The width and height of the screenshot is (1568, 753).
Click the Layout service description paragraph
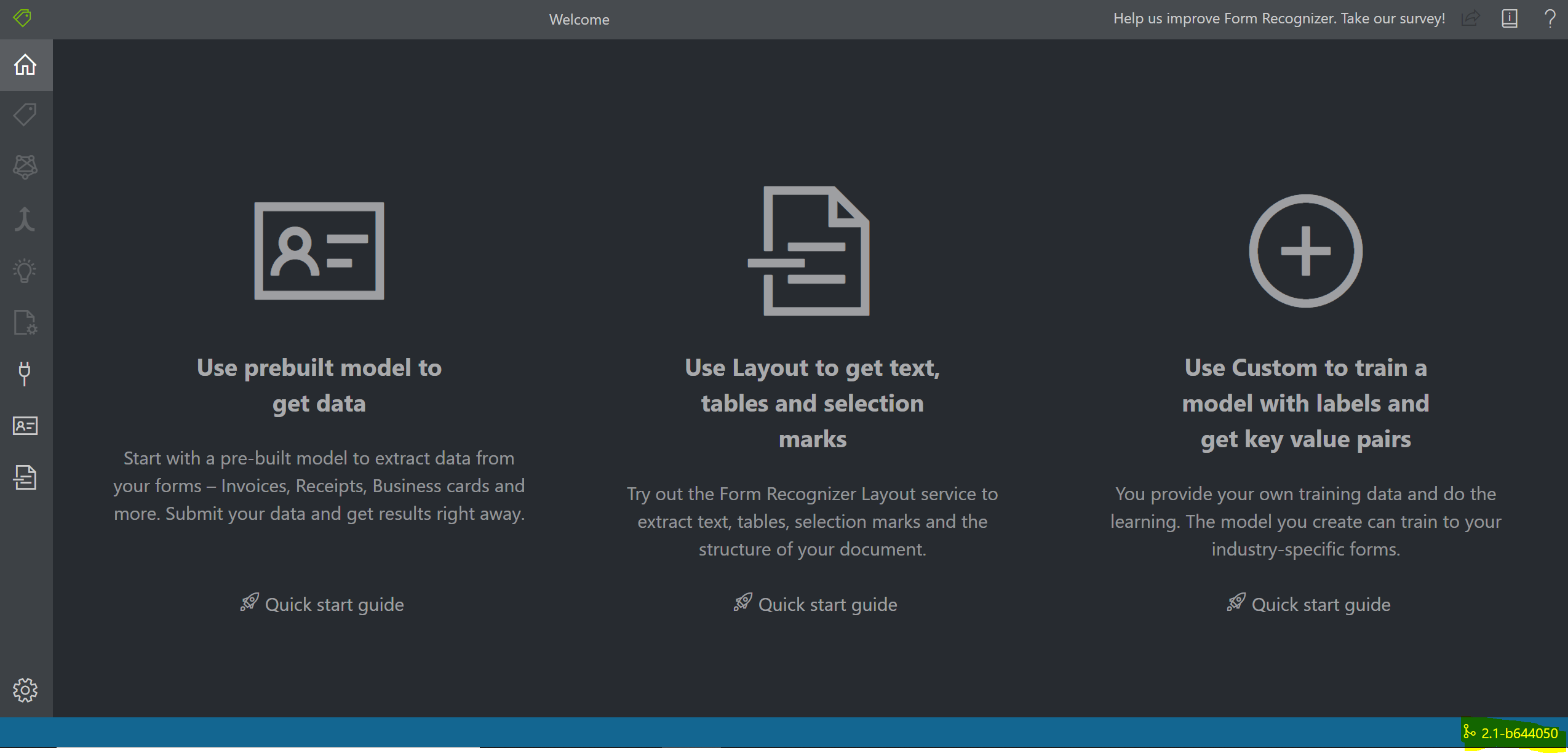[x=813, y=522]
